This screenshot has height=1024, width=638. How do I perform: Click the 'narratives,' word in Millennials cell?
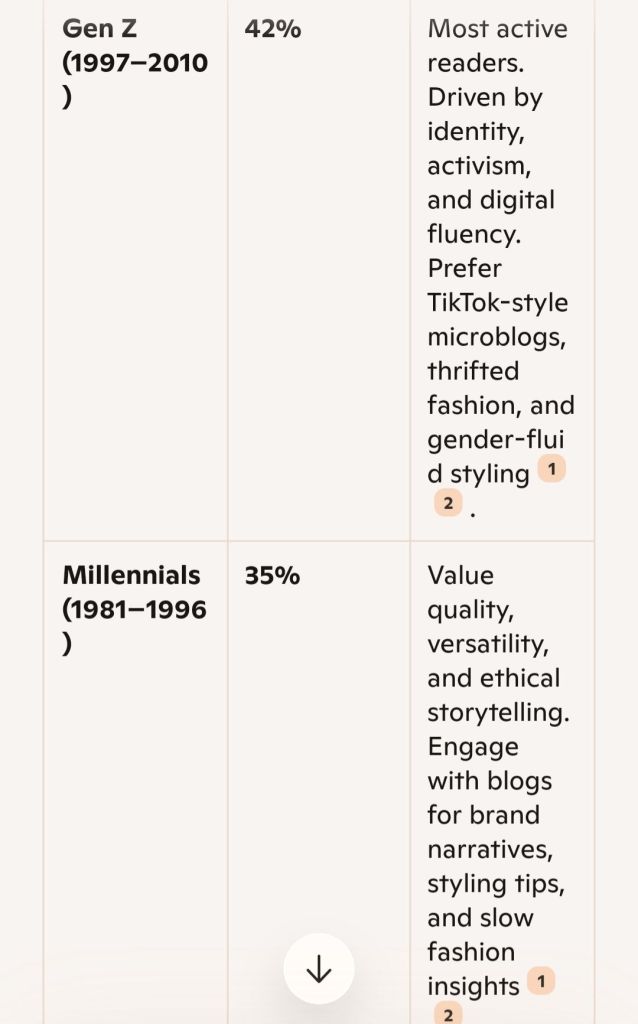(490, 849)
